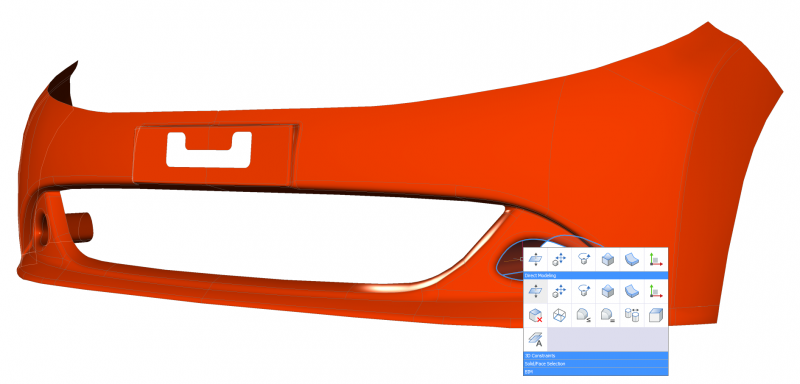
Task: Select curved surface icon above Direct Modeling header
Action: [632, 260]
